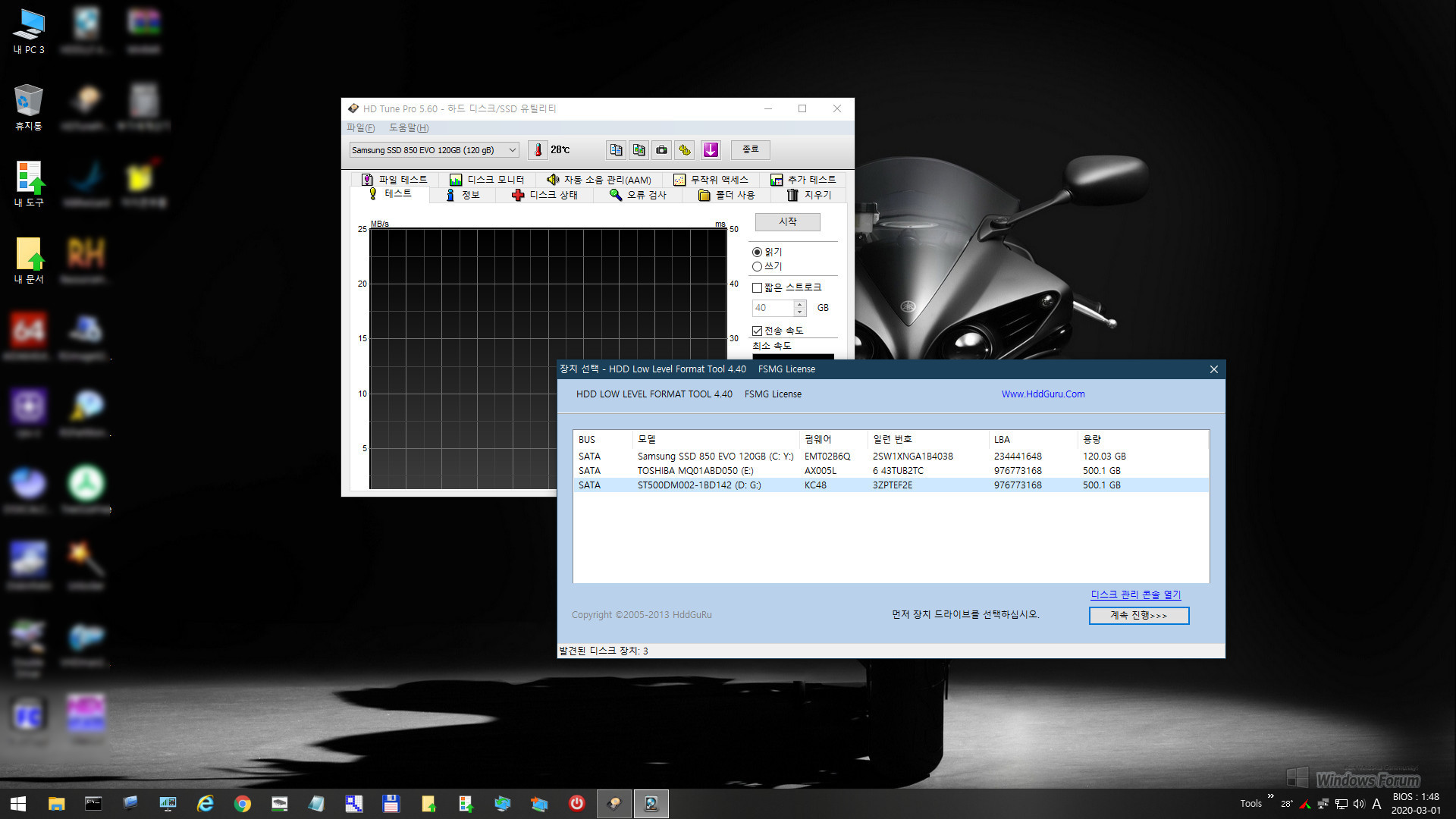Viewport: 1456px width, 819px height.
Task: Close the HDD Low Level Format Tool dialog
Action: 1213,369
